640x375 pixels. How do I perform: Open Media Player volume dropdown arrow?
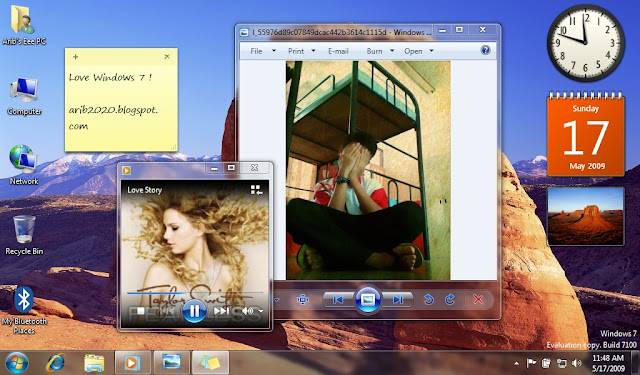point(261,311)
